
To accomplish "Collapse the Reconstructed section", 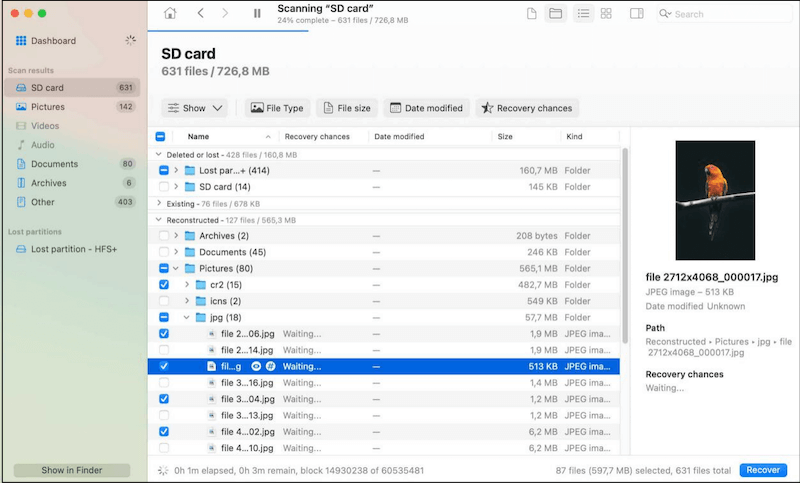I will click(x=159, y=219).
